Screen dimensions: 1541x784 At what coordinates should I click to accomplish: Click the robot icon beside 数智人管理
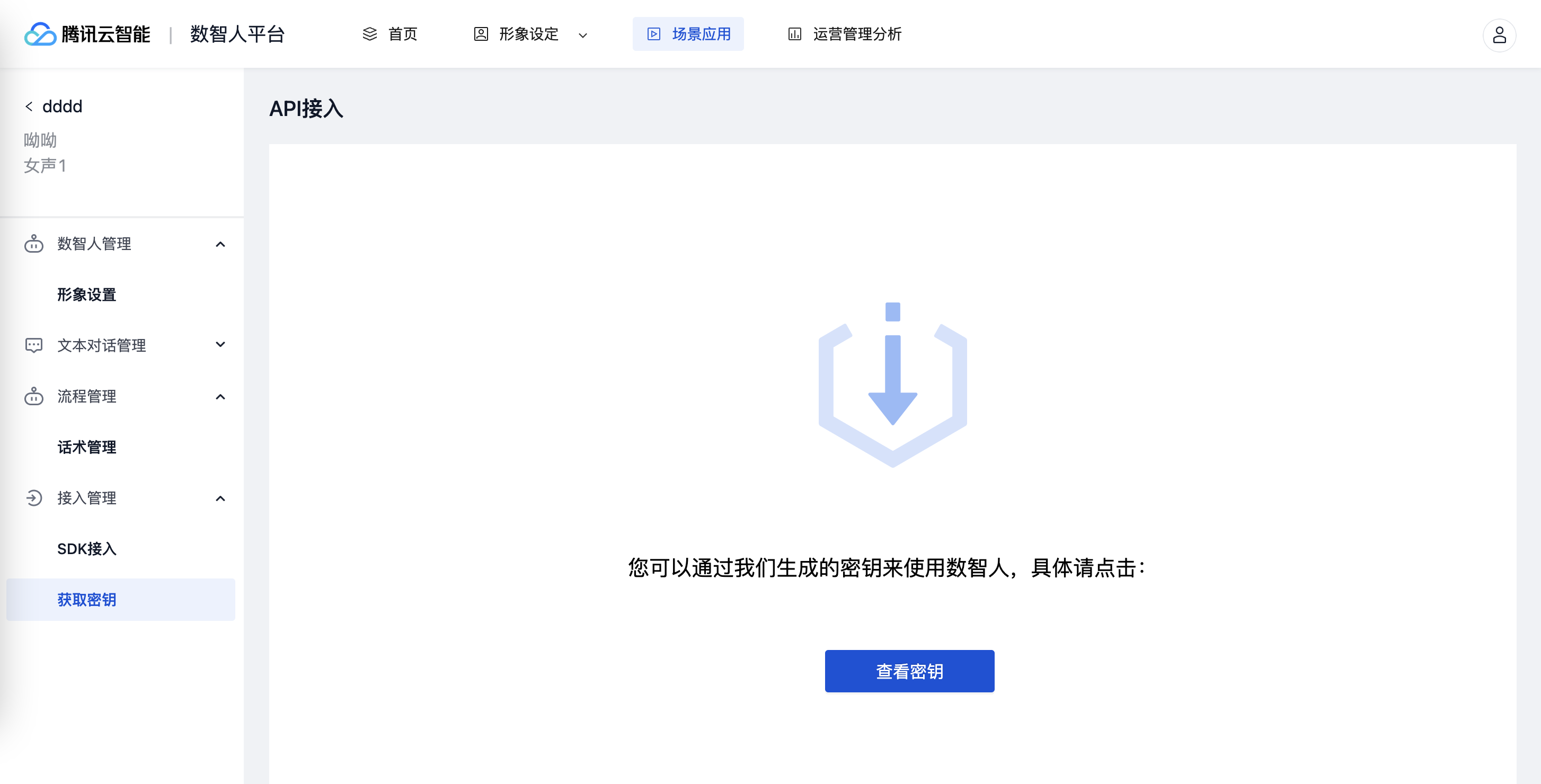click(33, 244)
